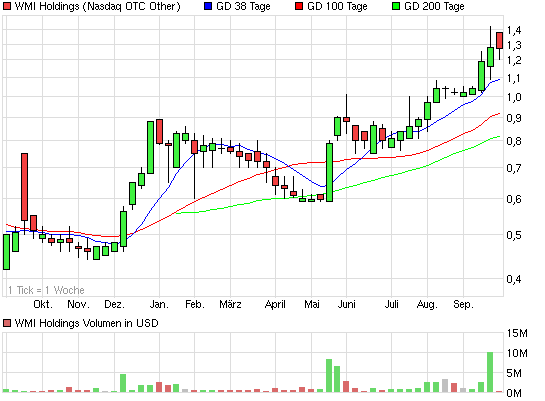Screen dimensions: 545x401
Task: Click the 'April' axis label
Action: (275, 304)
